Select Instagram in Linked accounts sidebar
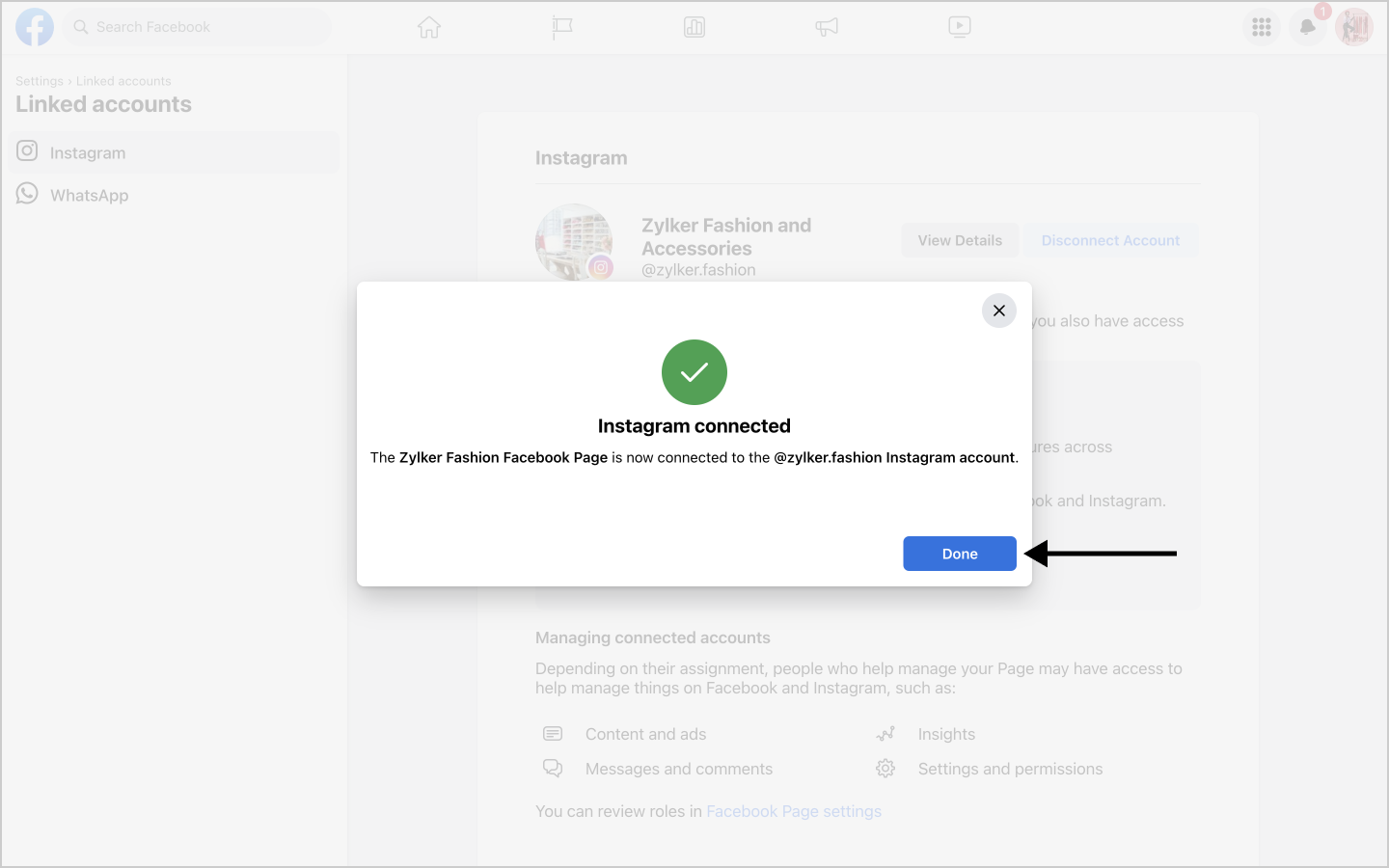1389x868 pixels. click(174, 152)
